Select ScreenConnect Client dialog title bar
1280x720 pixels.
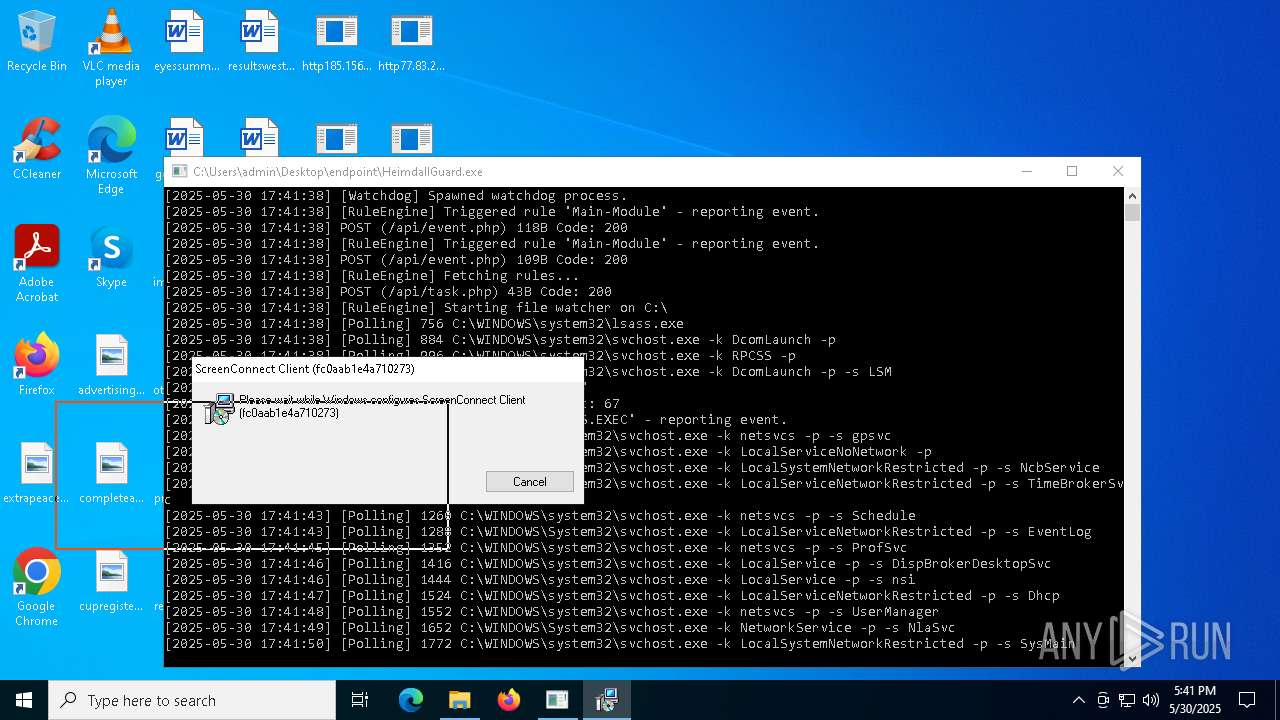tap(388, 369)
